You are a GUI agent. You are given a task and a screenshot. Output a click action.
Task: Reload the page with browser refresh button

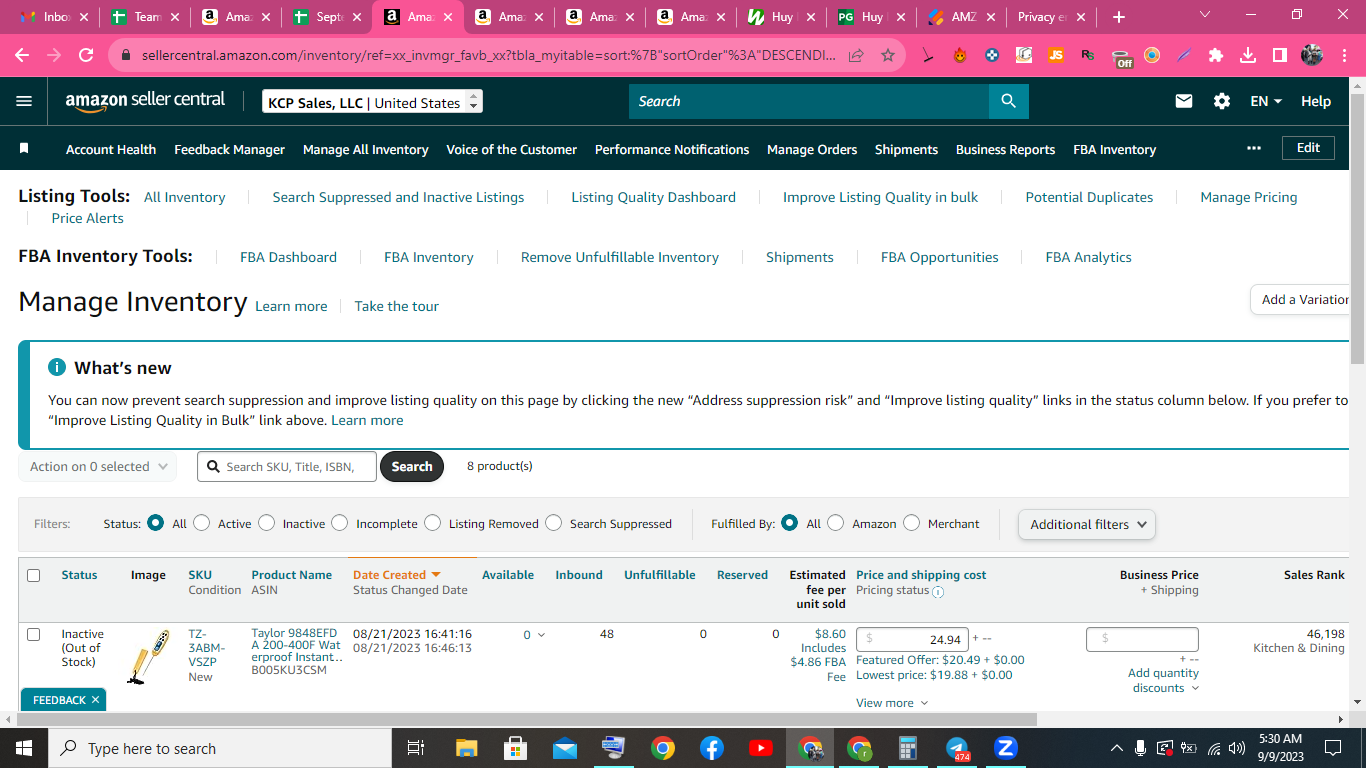click(x=86, y=55)
